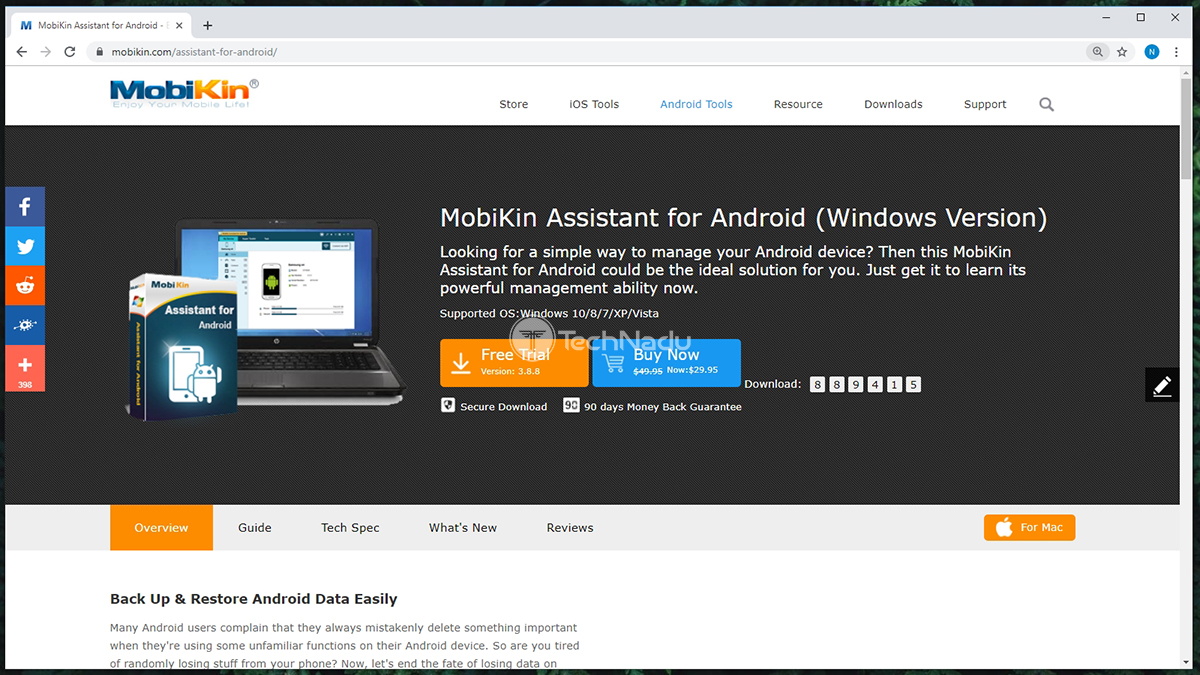Open Store menu
The height and width of the screenshot is (675, 1200).
coord(514,104)
